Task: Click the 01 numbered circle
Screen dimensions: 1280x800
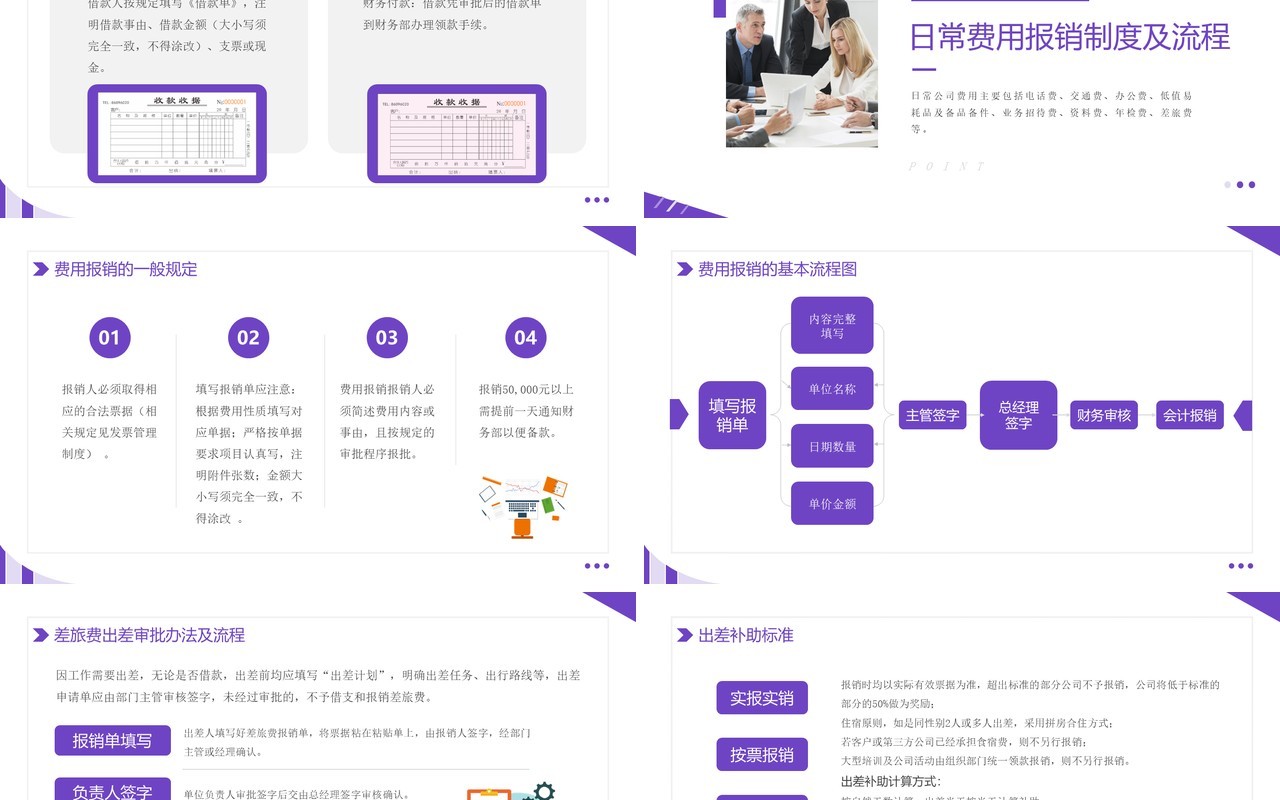Action: click(x=110, y=338)
